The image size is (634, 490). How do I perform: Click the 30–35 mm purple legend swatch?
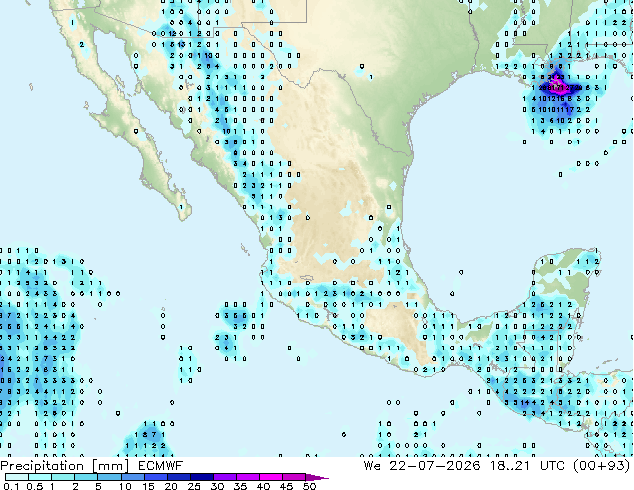click(225, 477)
